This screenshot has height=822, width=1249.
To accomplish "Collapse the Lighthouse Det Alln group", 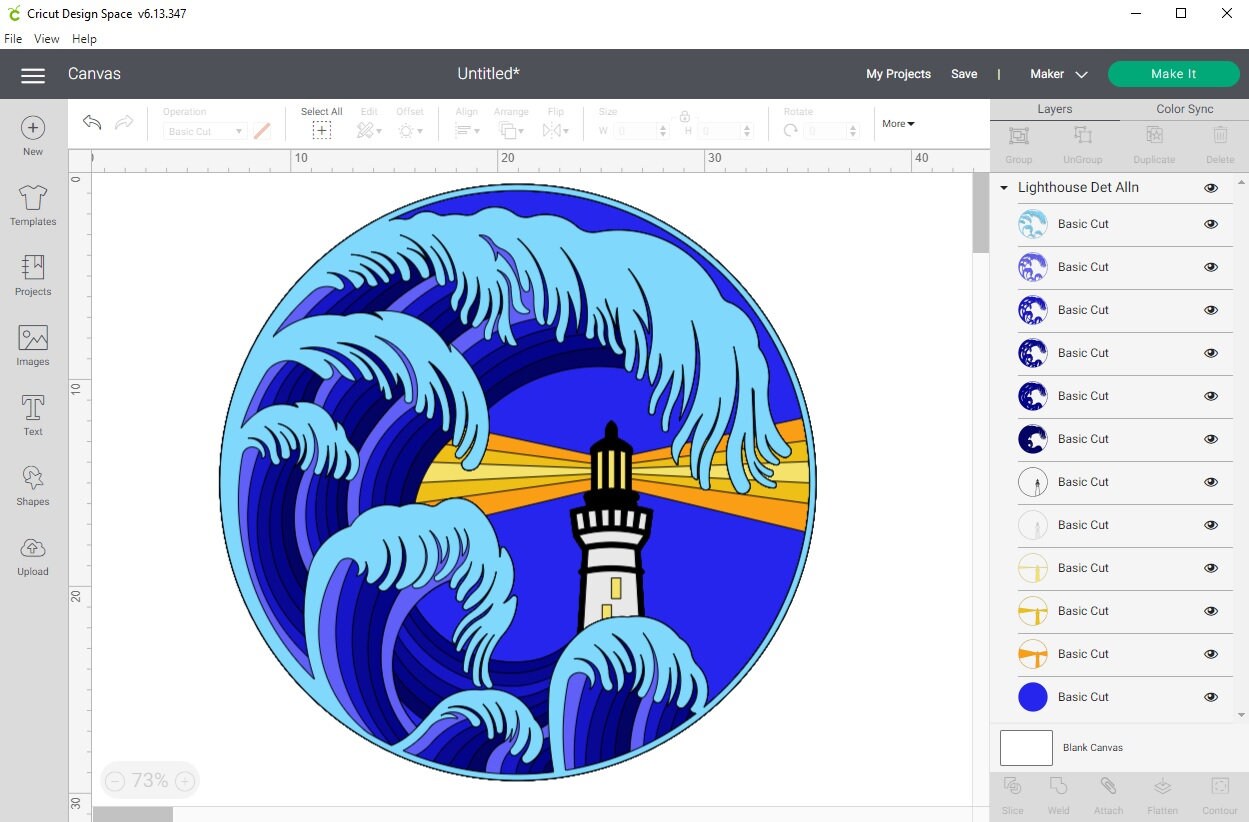I will point(1004,187).
